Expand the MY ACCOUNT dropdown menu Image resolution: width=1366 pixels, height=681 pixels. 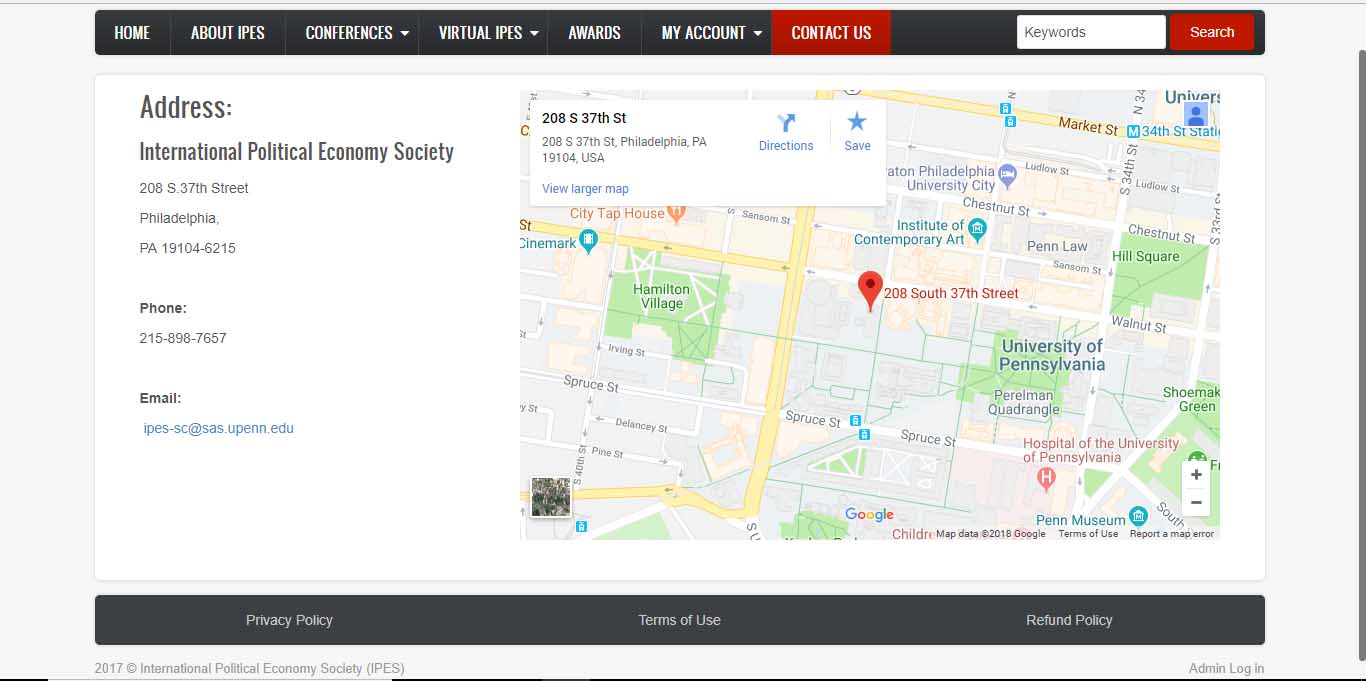tap(706, 33)
